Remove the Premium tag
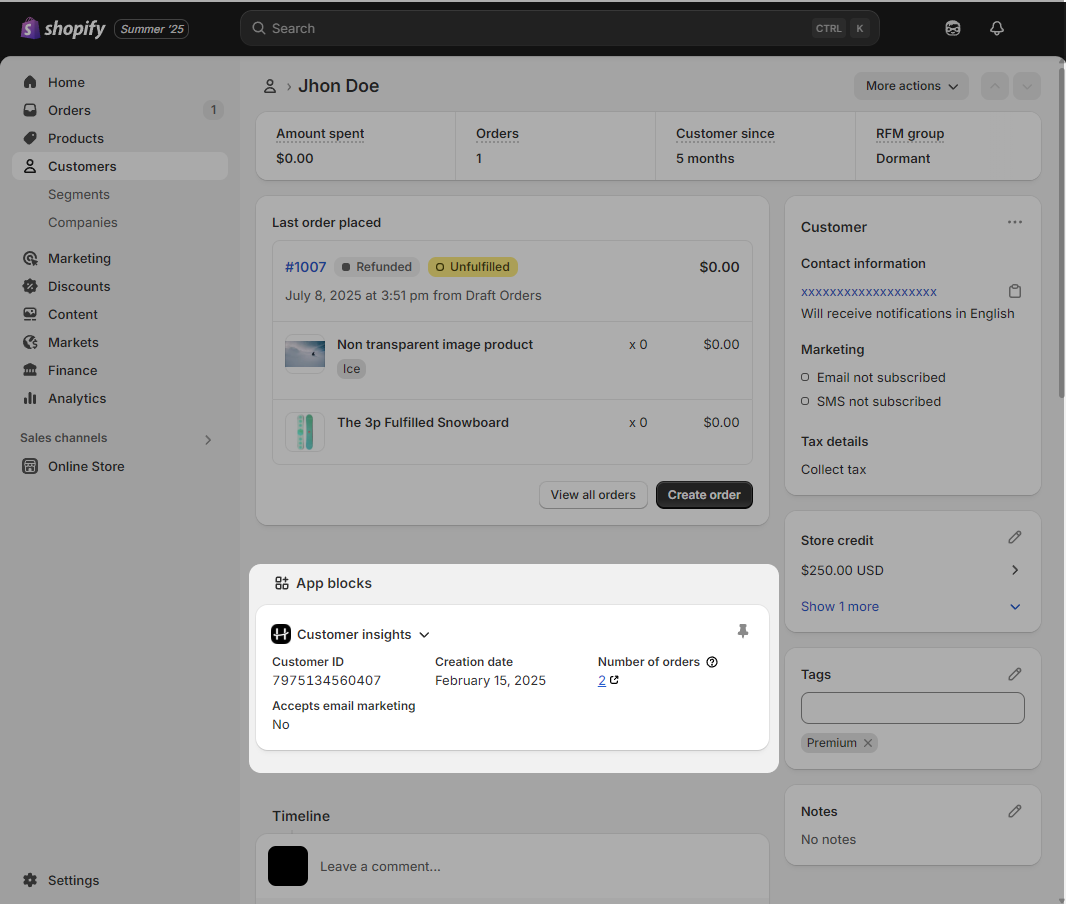Image resolution: width=1066 pixels, height=910 pixels. pos(868,743)
